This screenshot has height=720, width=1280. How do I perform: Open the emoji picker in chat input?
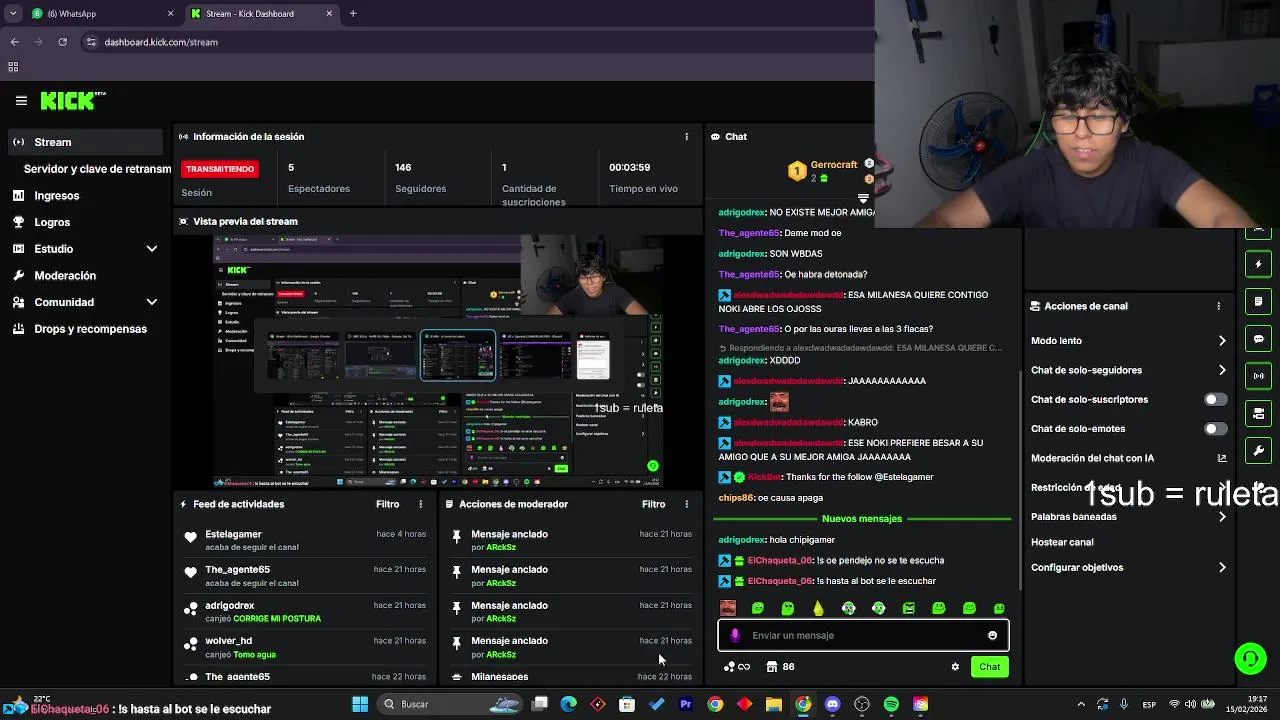point(992,635)
